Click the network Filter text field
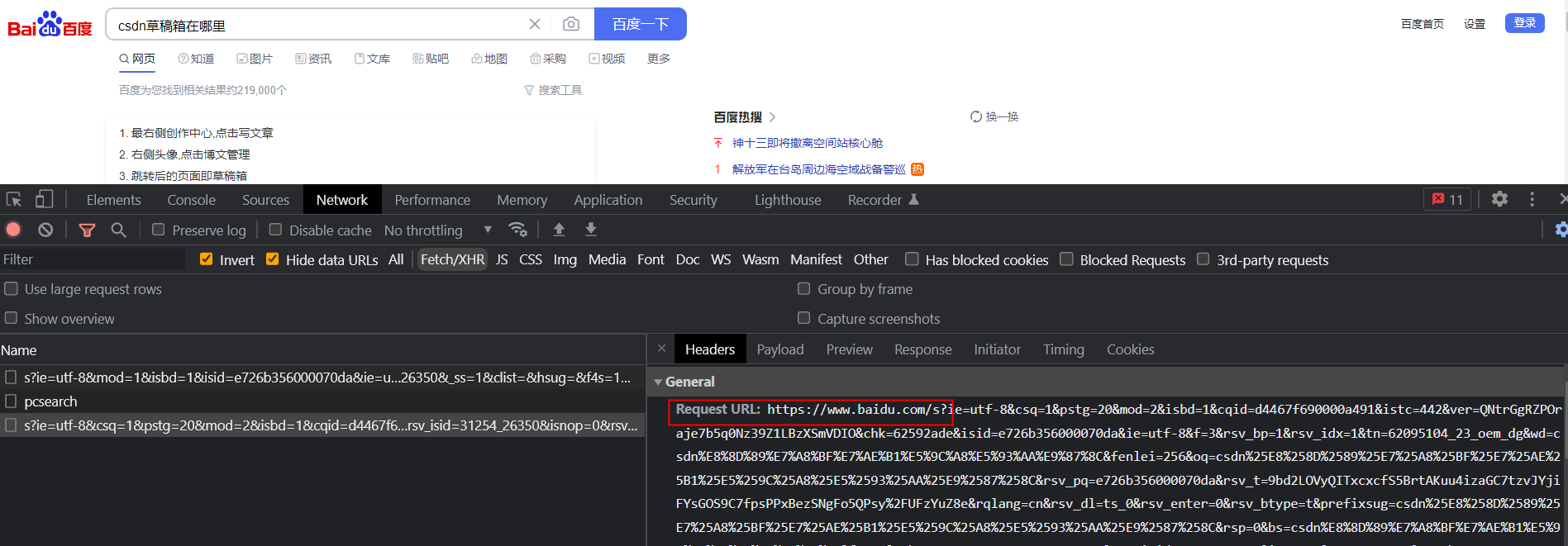The image size is (1568, 546). click(93, 259)
